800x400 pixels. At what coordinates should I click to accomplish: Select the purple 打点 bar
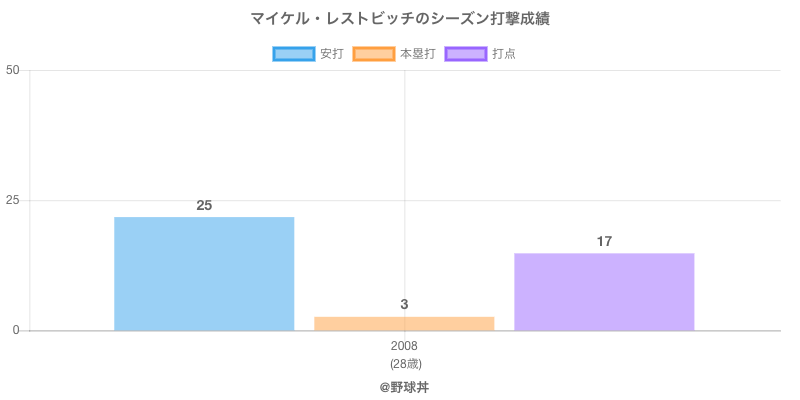604,291
